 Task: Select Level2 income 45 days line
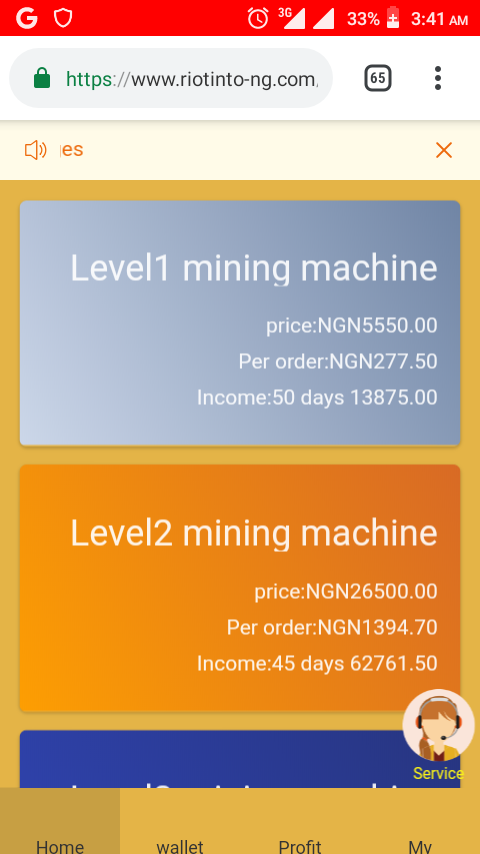pyautogui.click(x=317, y=663)
